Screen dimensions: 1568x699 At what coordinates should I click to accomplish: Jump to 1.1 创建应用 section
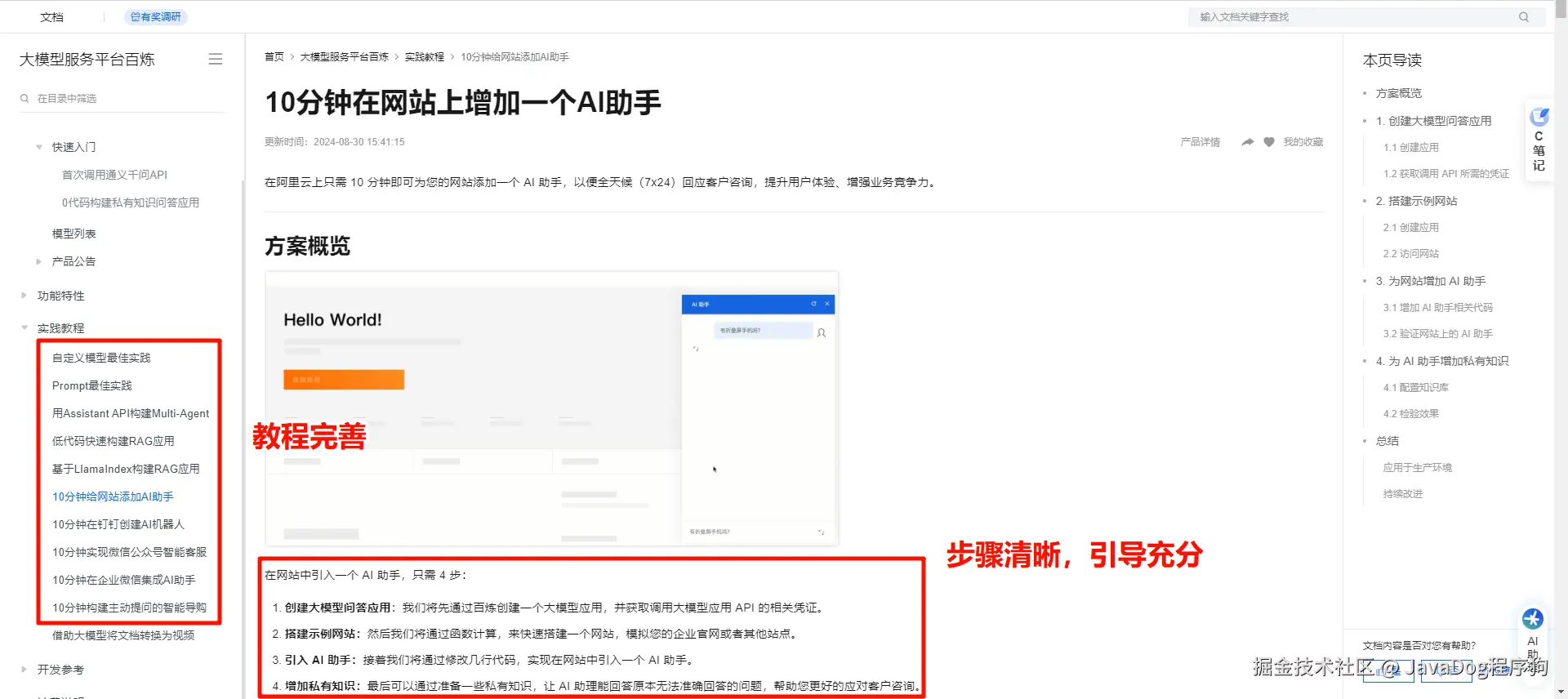tap(1410, 148)
